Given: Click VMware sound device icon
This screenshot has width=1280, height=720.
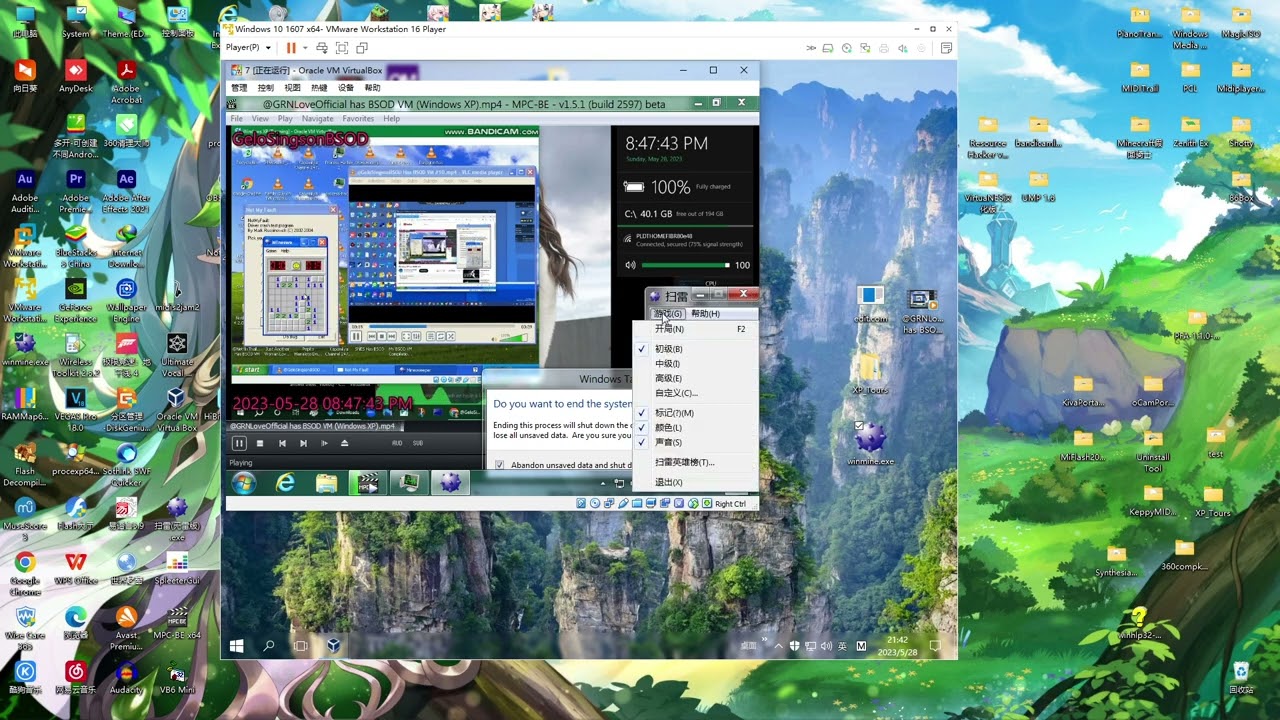Looking at the screenshot, I should click(903, 48).
